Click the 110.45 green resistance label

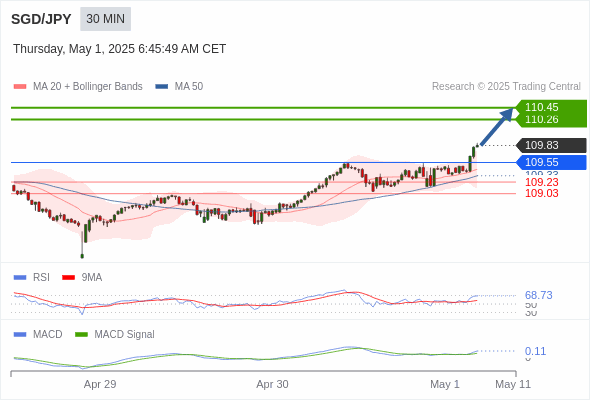[x=541, y=107]
